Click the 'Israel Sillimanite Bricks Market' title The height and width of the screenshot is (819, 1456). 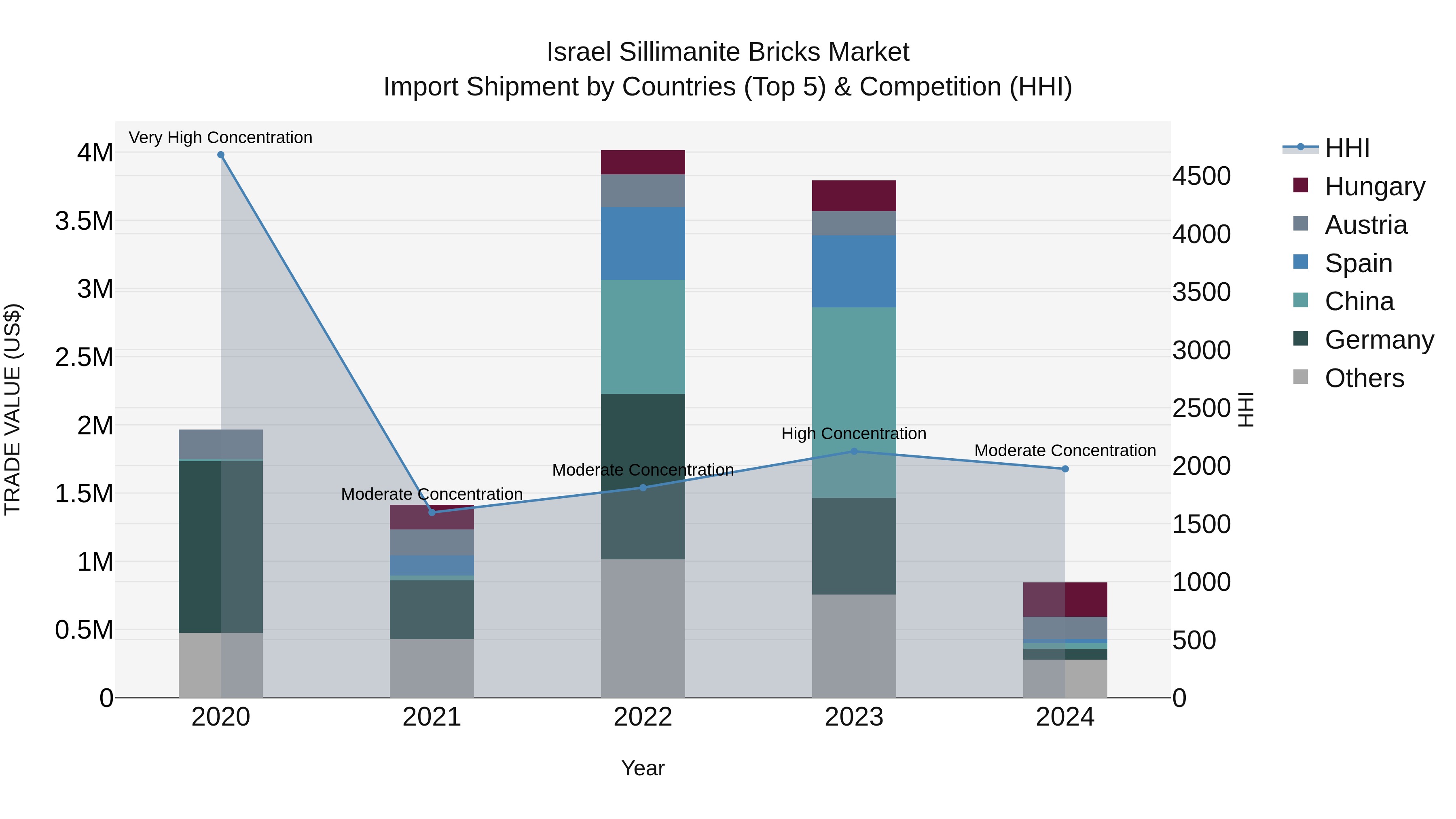click(x=728, y=52)
